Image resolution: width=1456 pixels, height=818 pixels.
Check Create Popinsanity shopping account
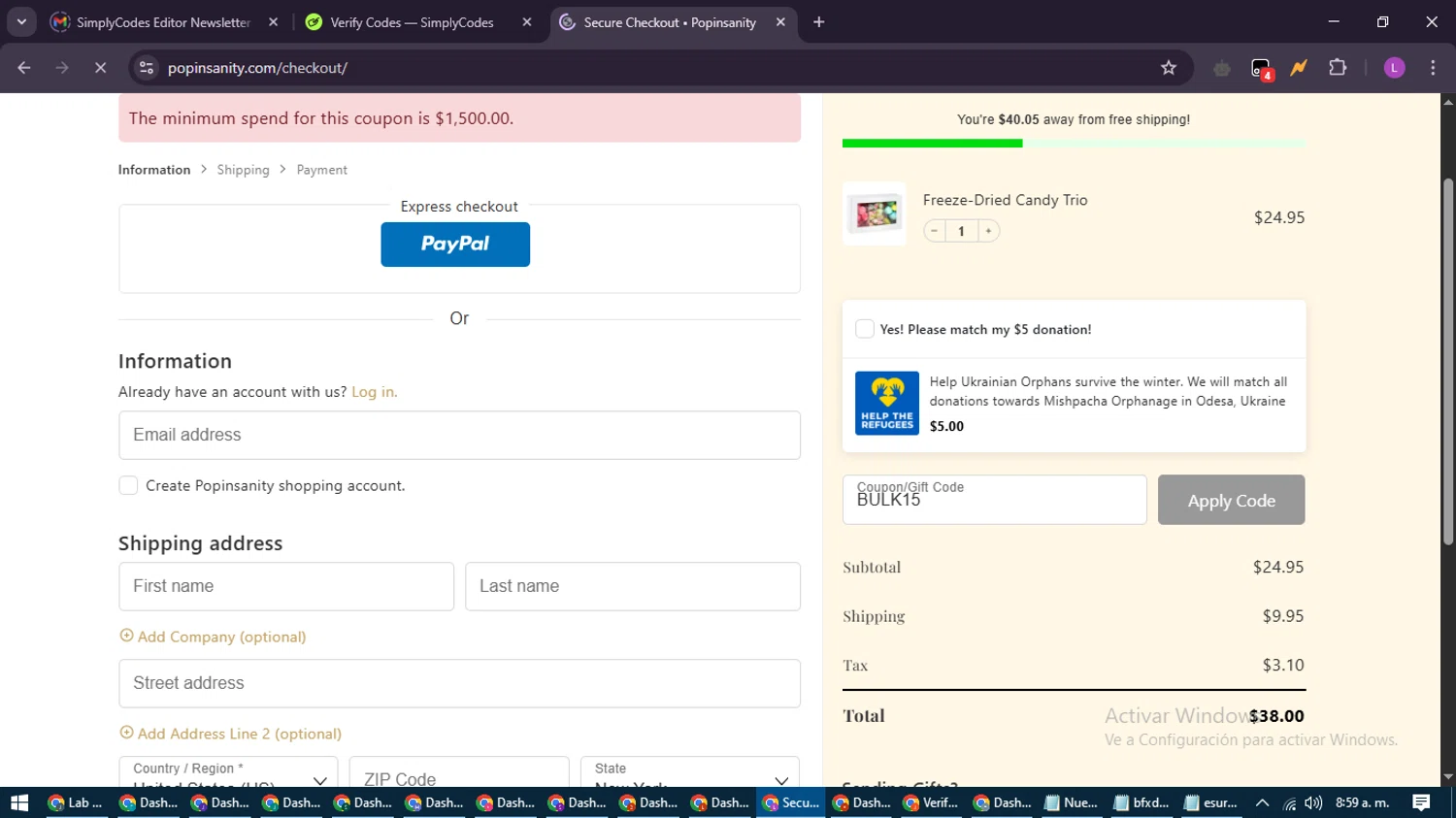point(128,485)
